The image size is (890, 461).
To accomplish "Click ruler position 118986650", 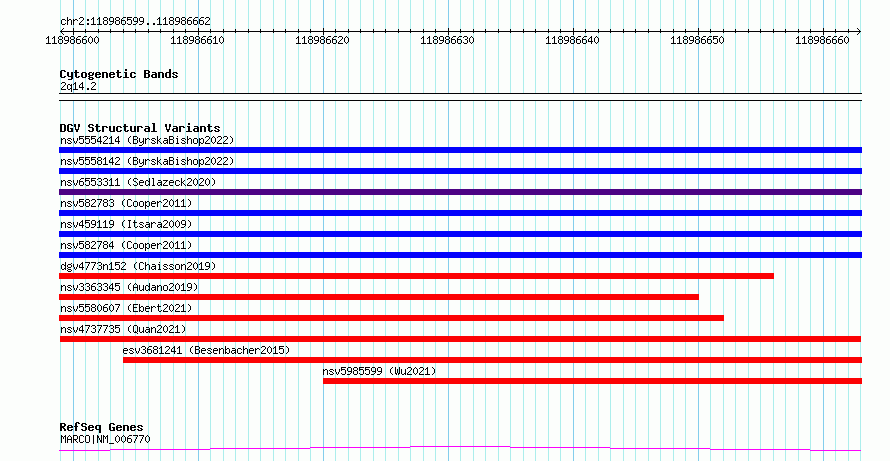I will (x=697, y=40).
